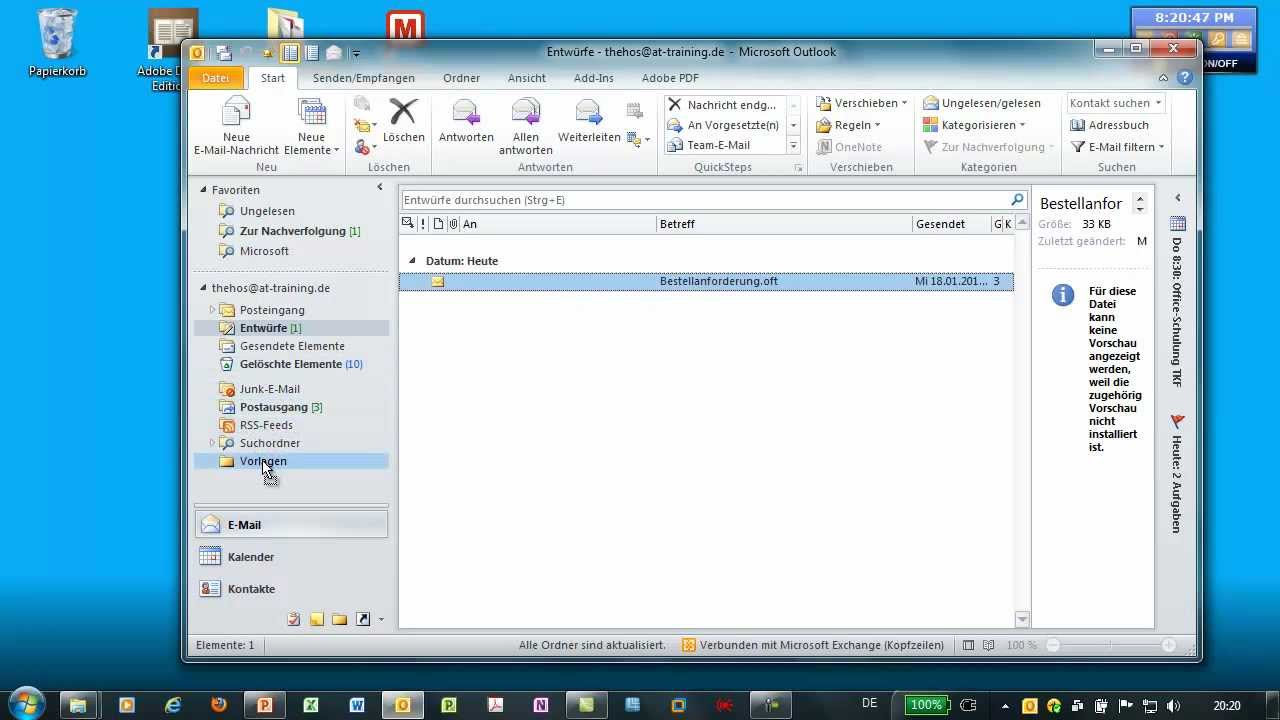Forward the message with Weiterleiten
Viewport: 1280px width, 720px height.
589,121
